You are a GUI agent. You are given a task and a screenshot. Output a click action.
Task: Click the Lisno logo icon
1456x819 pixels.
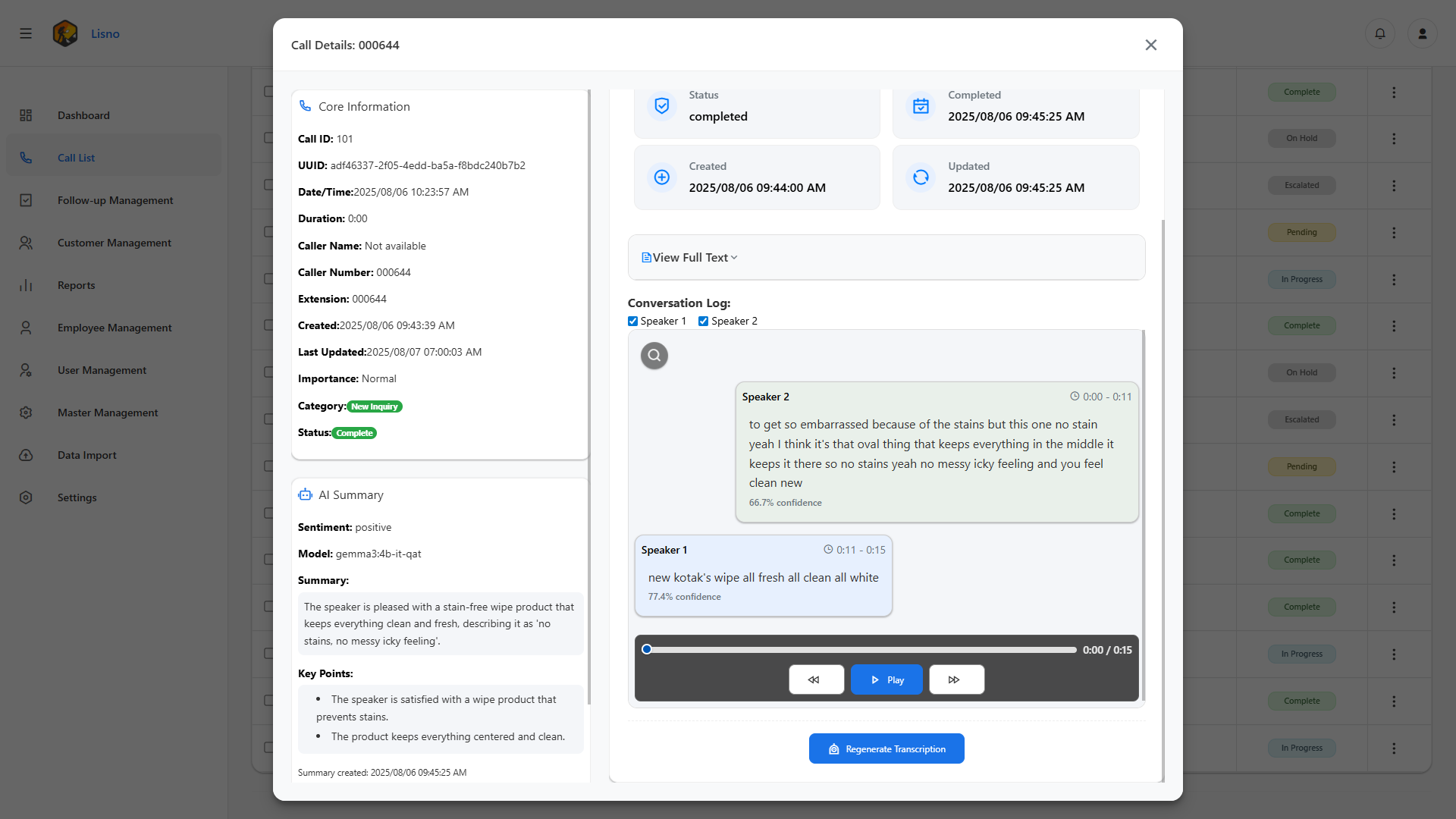click(65, 33)
